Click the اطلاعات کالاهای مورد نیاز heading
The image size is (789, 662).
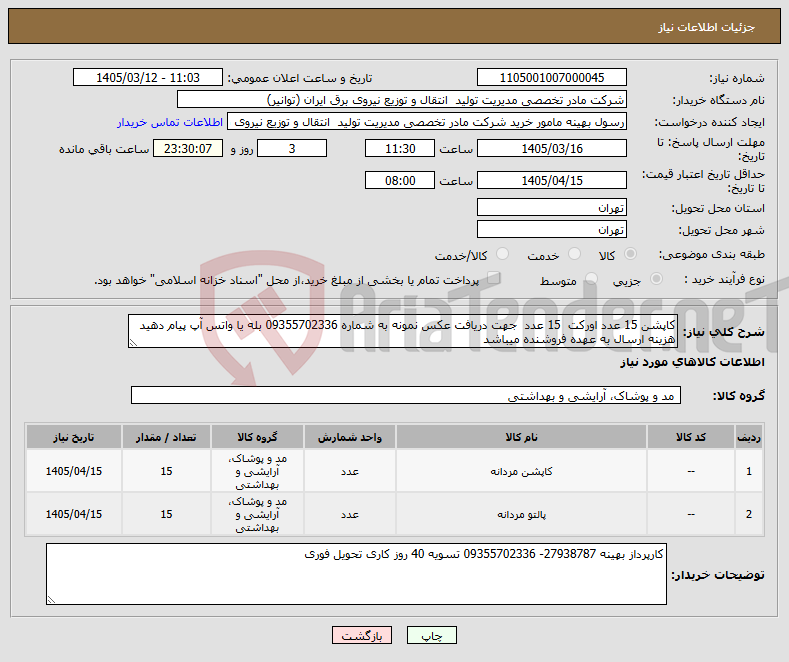[x=692, y=362]
